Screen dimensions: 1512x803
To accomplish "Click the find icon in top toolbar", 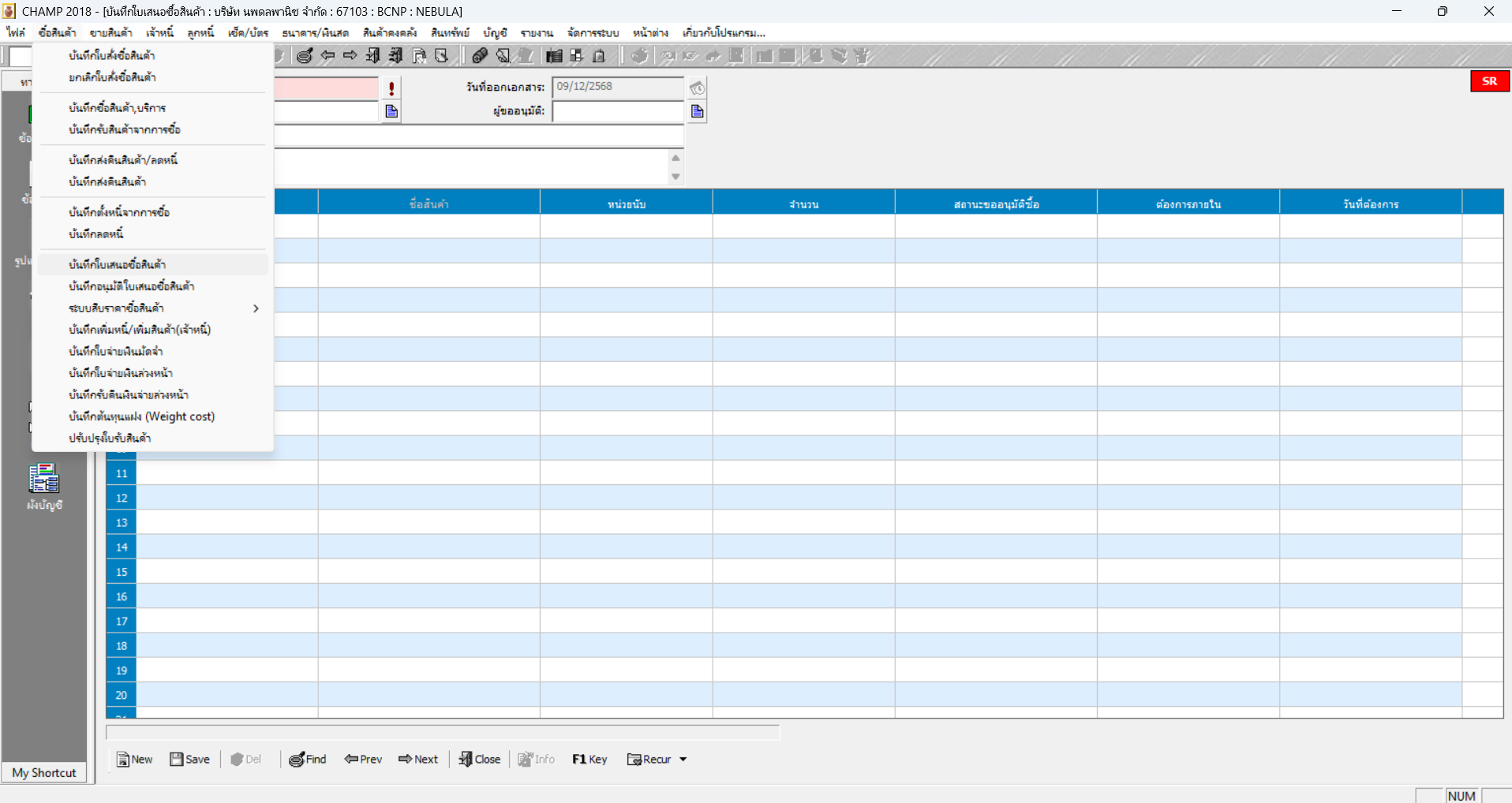I will (x=305, y=55).
